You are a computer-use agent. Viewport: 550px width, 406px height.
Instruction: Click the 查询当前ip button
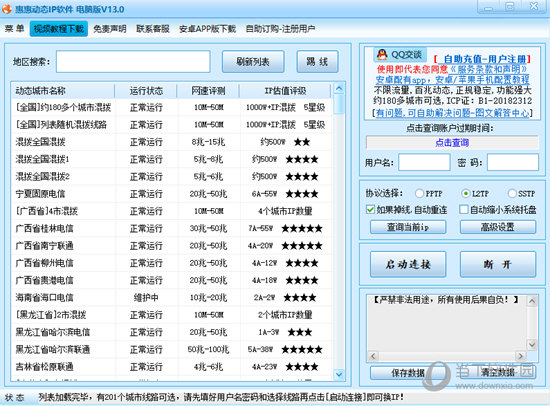coord(408,227)
